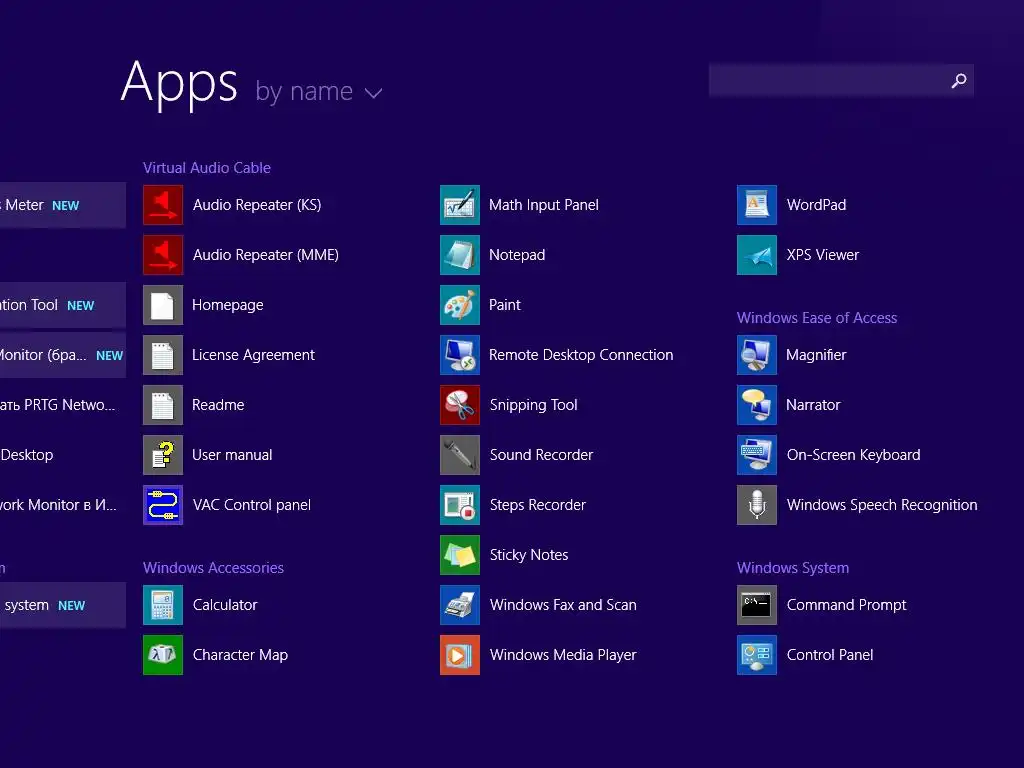This screenshot has width=1024, height=768.
Task: Launch the Steps Recorder icon
Action: click(460, 505)
